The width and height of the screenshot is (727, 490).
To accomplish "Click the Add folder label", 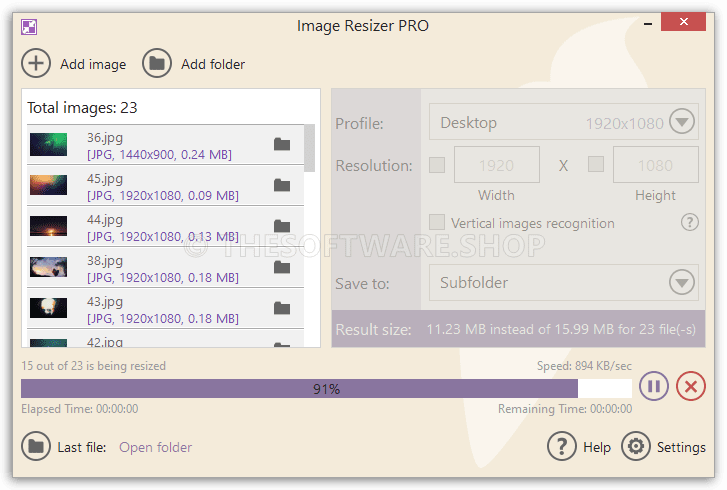I will click(x=213, y=64).
